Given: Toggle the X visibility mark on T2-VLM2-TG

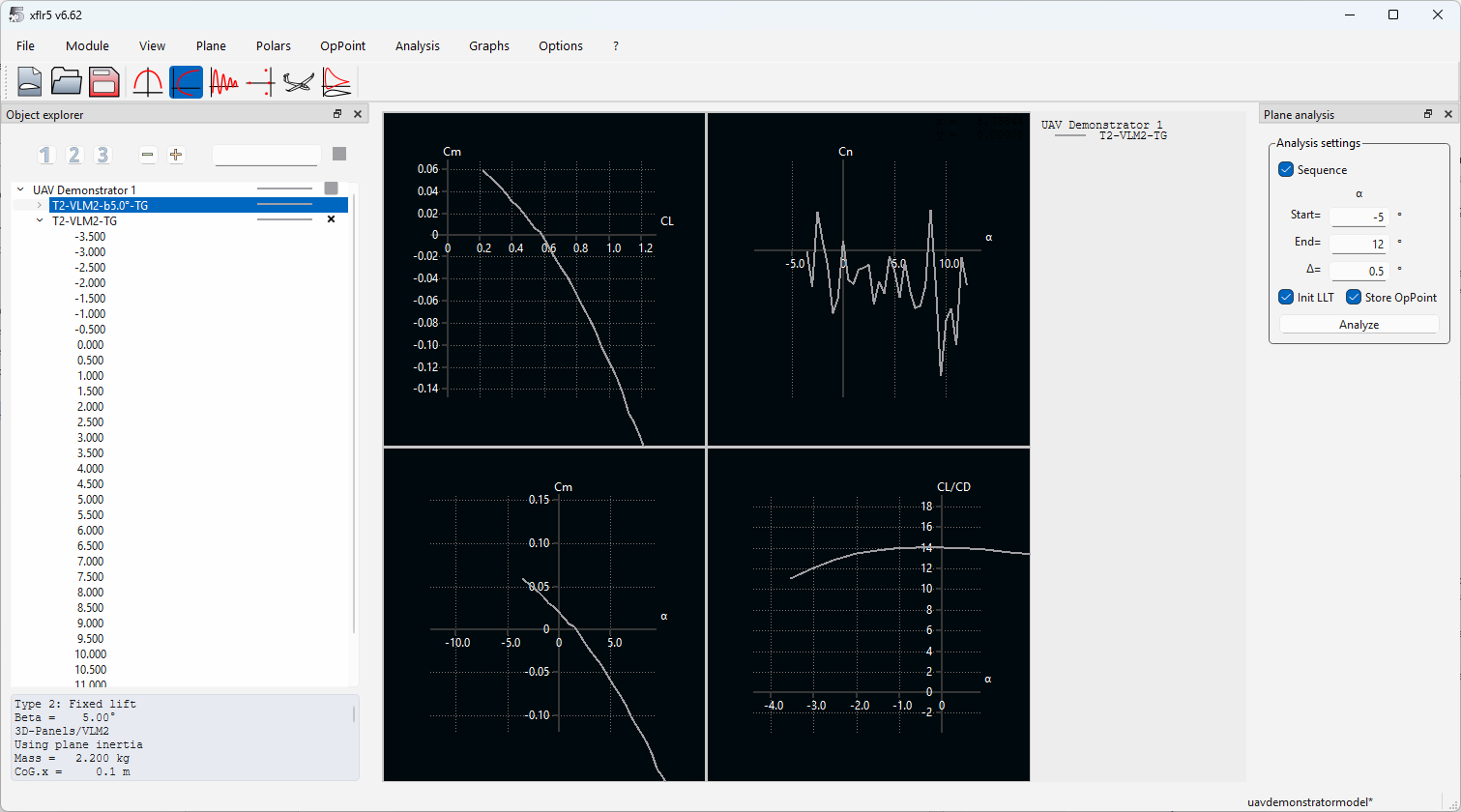Looking at the screenshot, I should 332,219.
